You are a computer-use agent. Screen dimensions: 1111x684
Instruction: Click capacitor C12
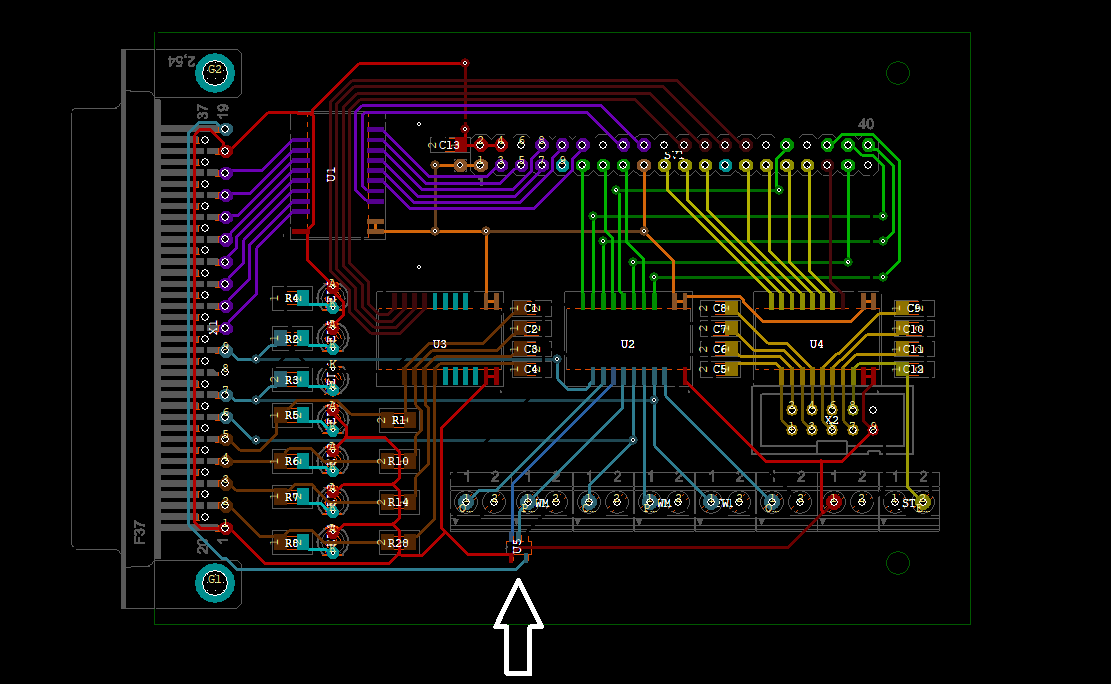point(914,369)
